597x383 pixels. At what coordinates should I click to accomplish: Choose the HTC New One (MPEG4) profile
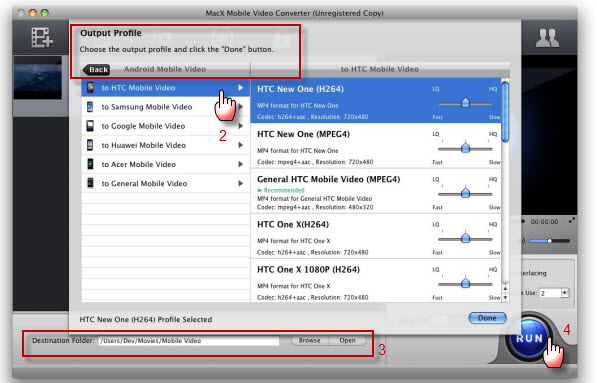tap(376, 146)
